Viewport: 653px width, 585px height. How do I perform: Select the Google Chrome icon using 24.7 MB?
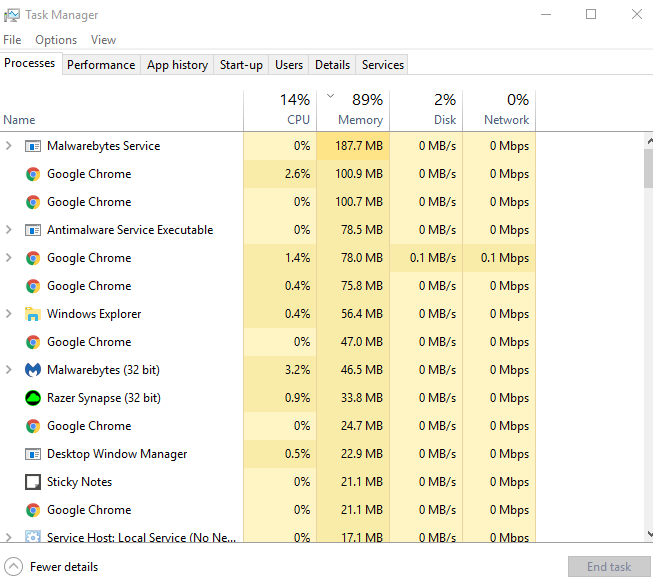point(33,426)
